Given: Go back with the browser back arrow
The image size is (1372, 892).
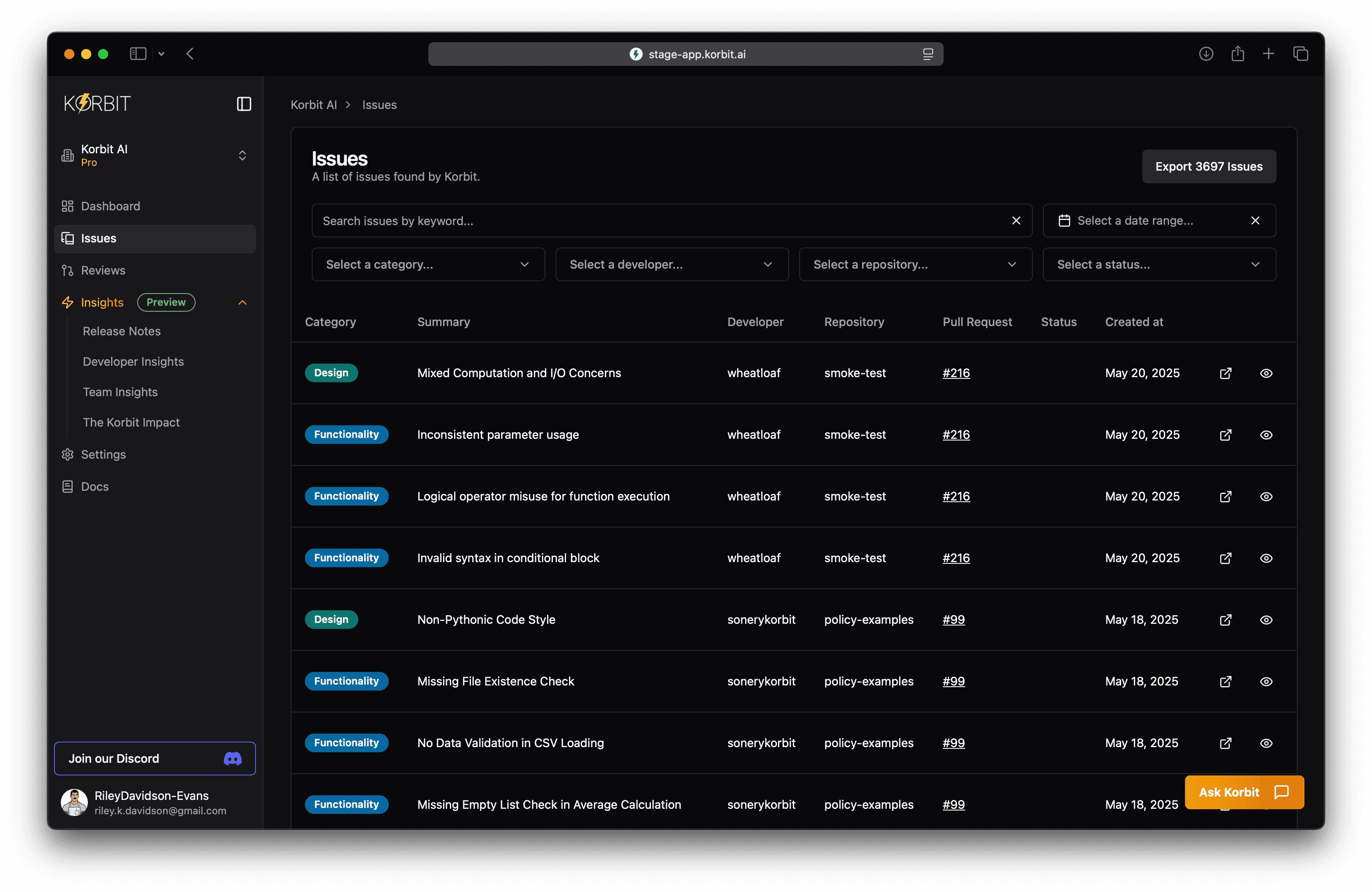Looking at the screenshot, I should pos(190,54).
